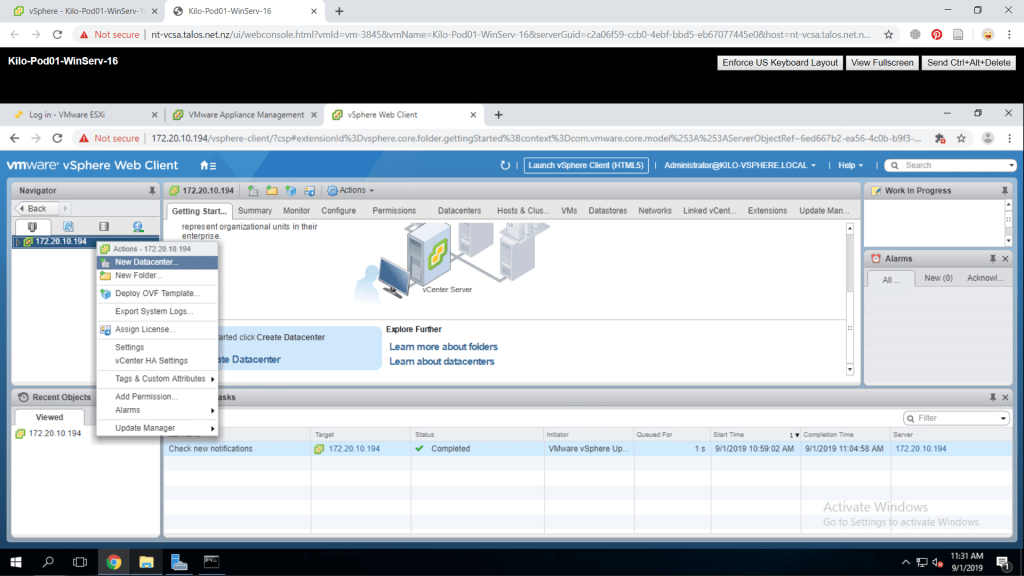Open the Hosts and Clusters navigator icon
1024x576 pixels.
32,227
